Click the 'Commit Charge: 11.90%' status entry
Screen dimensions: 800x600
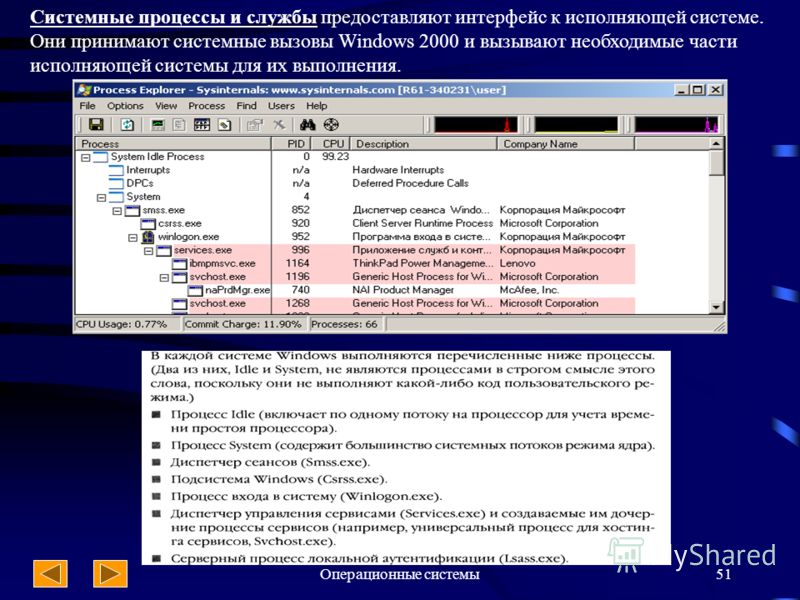click(x=243, y=324)
